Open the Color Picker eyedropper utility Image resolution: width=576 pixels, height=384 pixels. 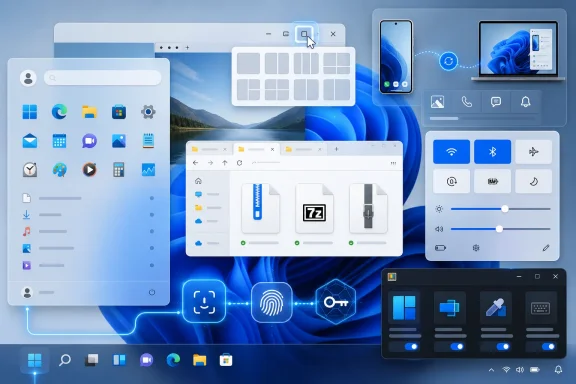click(496, 308)
